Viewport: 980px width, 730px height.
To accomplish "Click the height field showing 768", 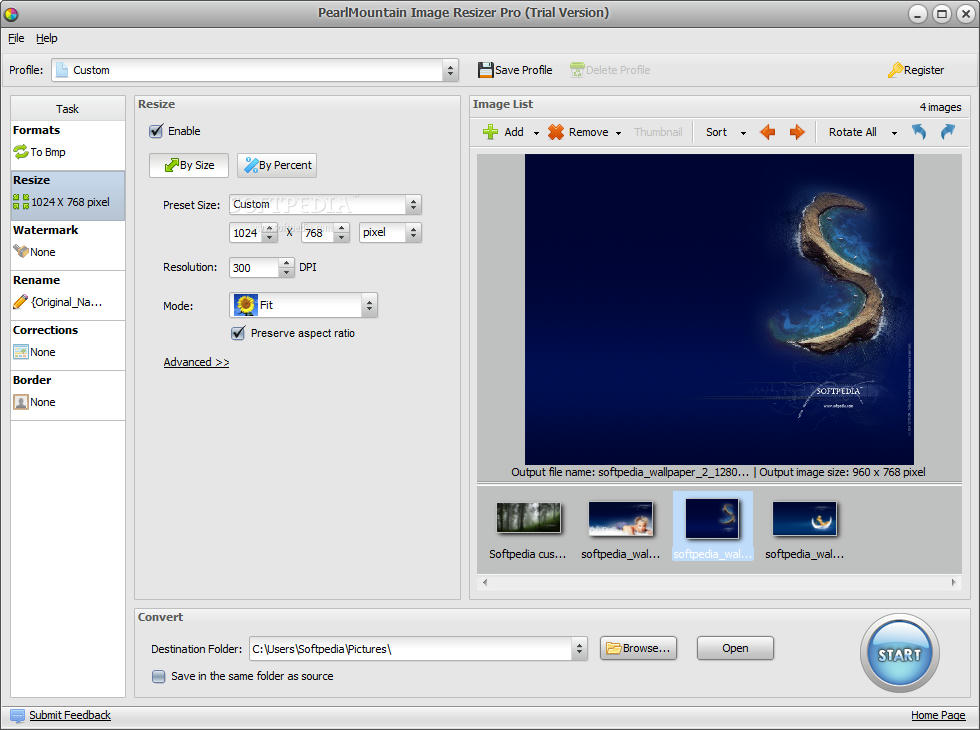I will [318, 232].
